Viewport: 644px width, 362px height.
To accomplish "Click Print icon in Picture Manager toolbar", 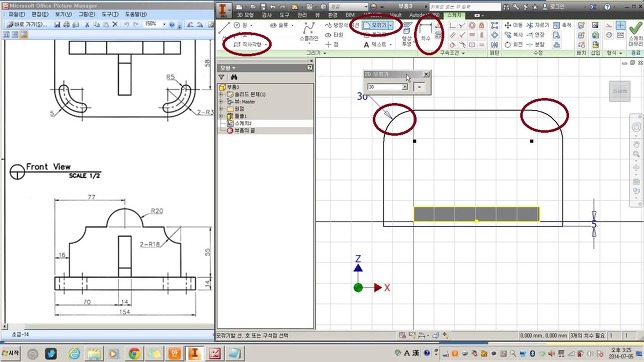I will [66, 25].
